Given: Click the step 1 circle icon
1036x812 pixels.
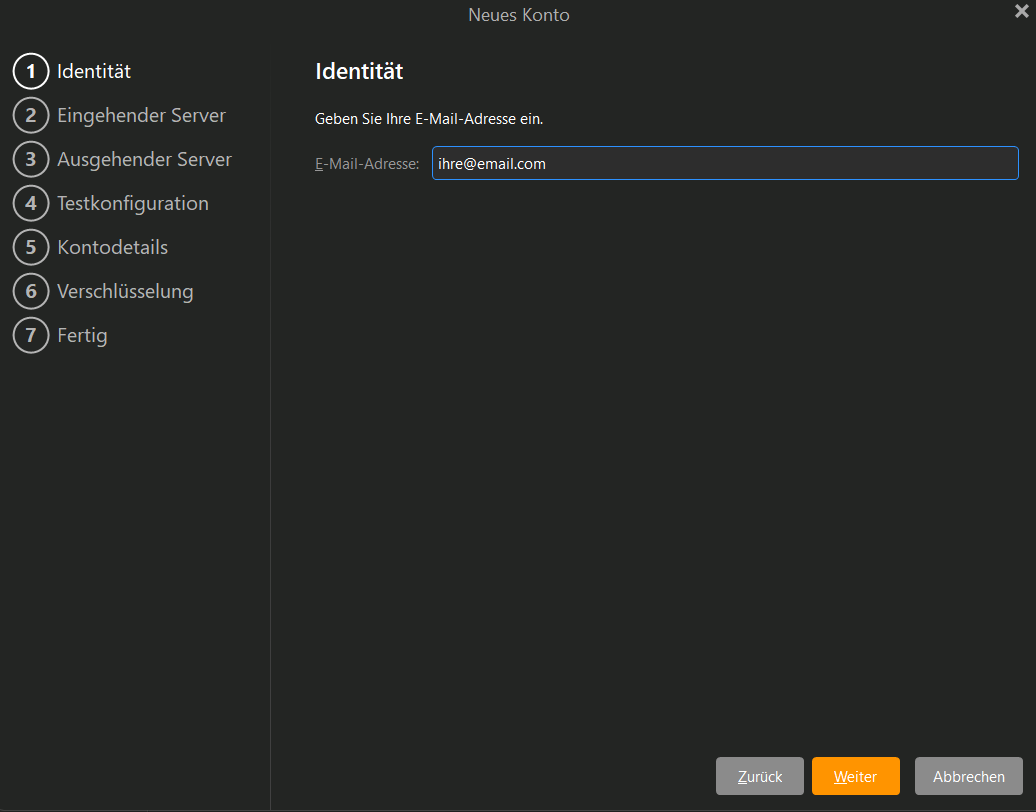Looking at the screenshot, I should coord(31,72).
